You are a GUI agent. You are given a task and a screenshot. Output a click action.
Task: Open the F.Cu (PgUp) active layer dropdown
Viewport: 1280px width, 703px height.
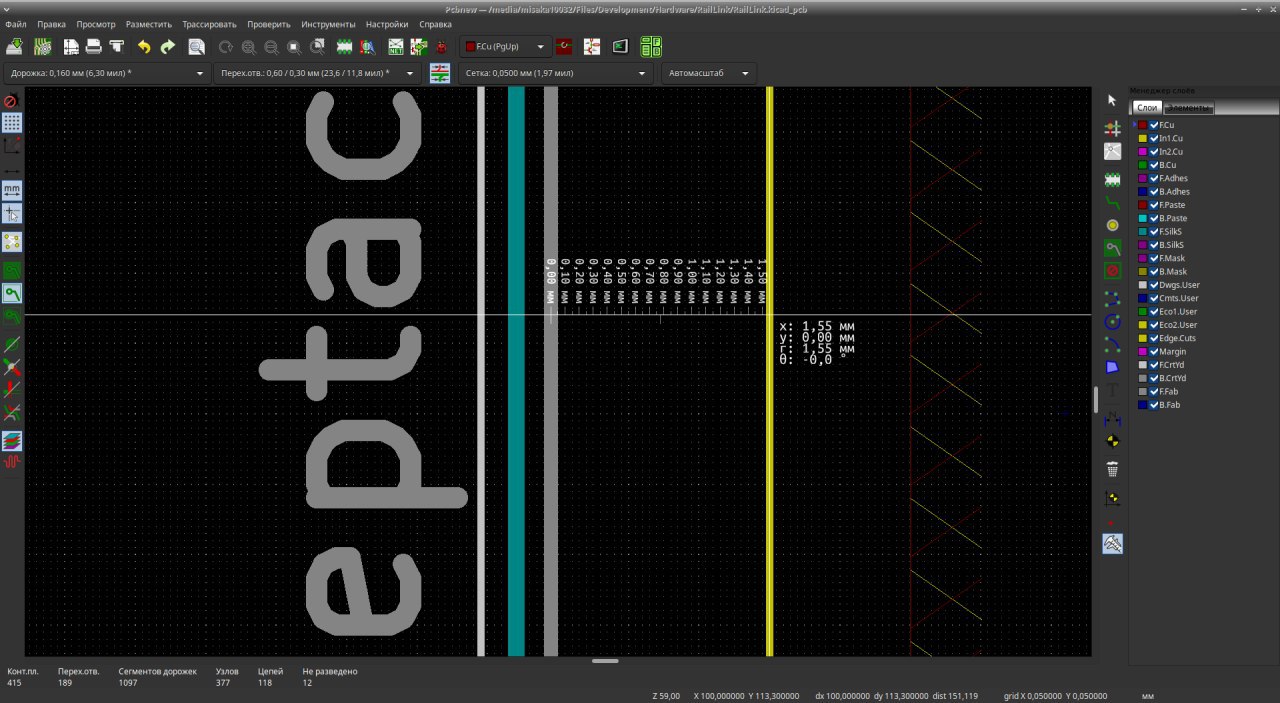pos(505,47)
